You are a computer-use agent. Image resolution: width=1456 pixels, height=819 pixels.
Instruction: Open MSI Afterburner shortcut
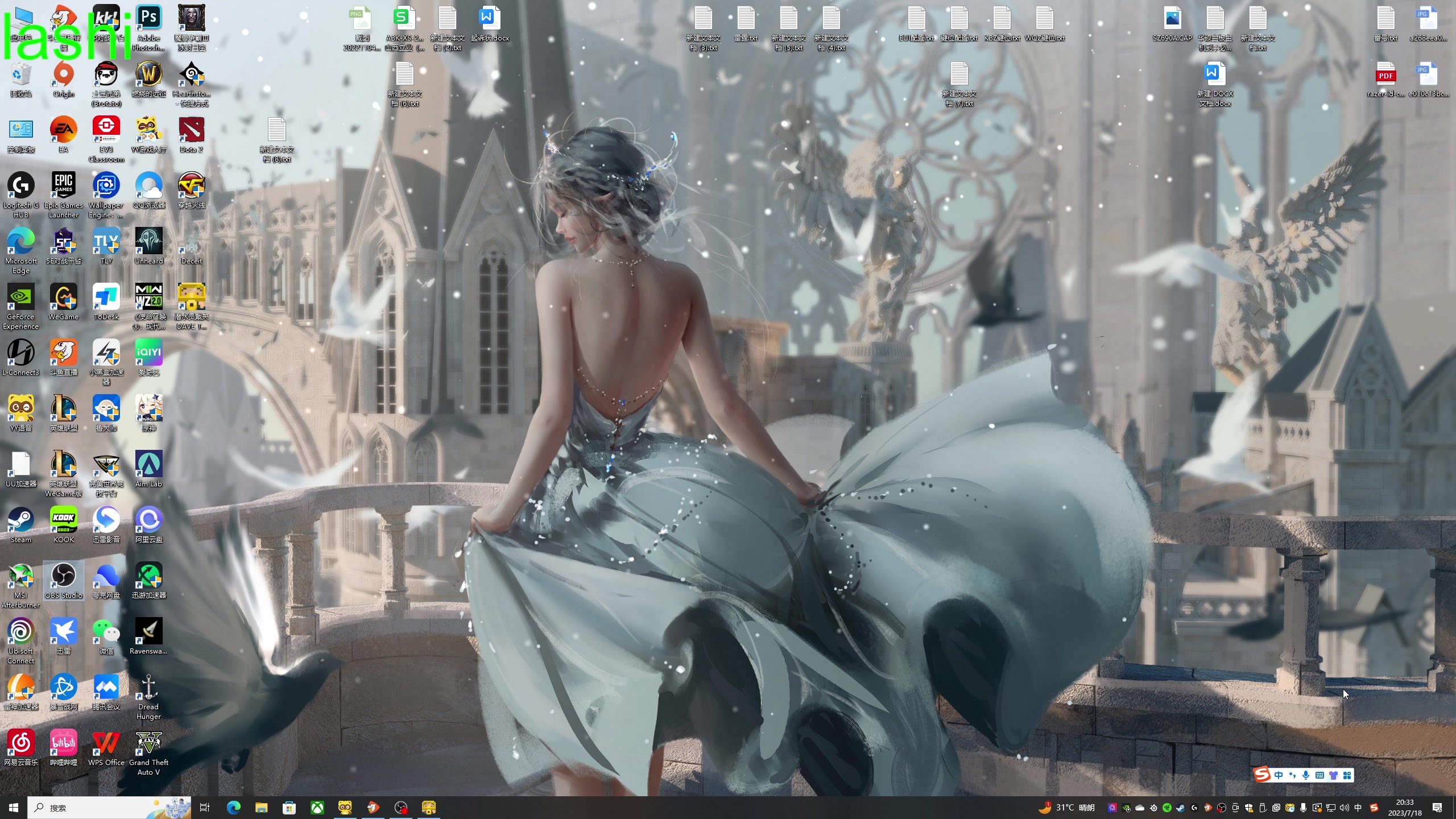tap(21, 585)
